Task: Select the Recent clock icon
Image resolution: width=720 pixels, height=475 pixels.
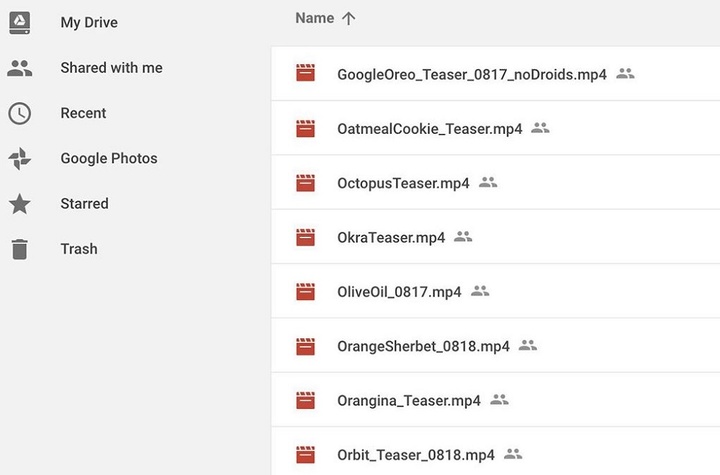Action: (x=20, y=113)
